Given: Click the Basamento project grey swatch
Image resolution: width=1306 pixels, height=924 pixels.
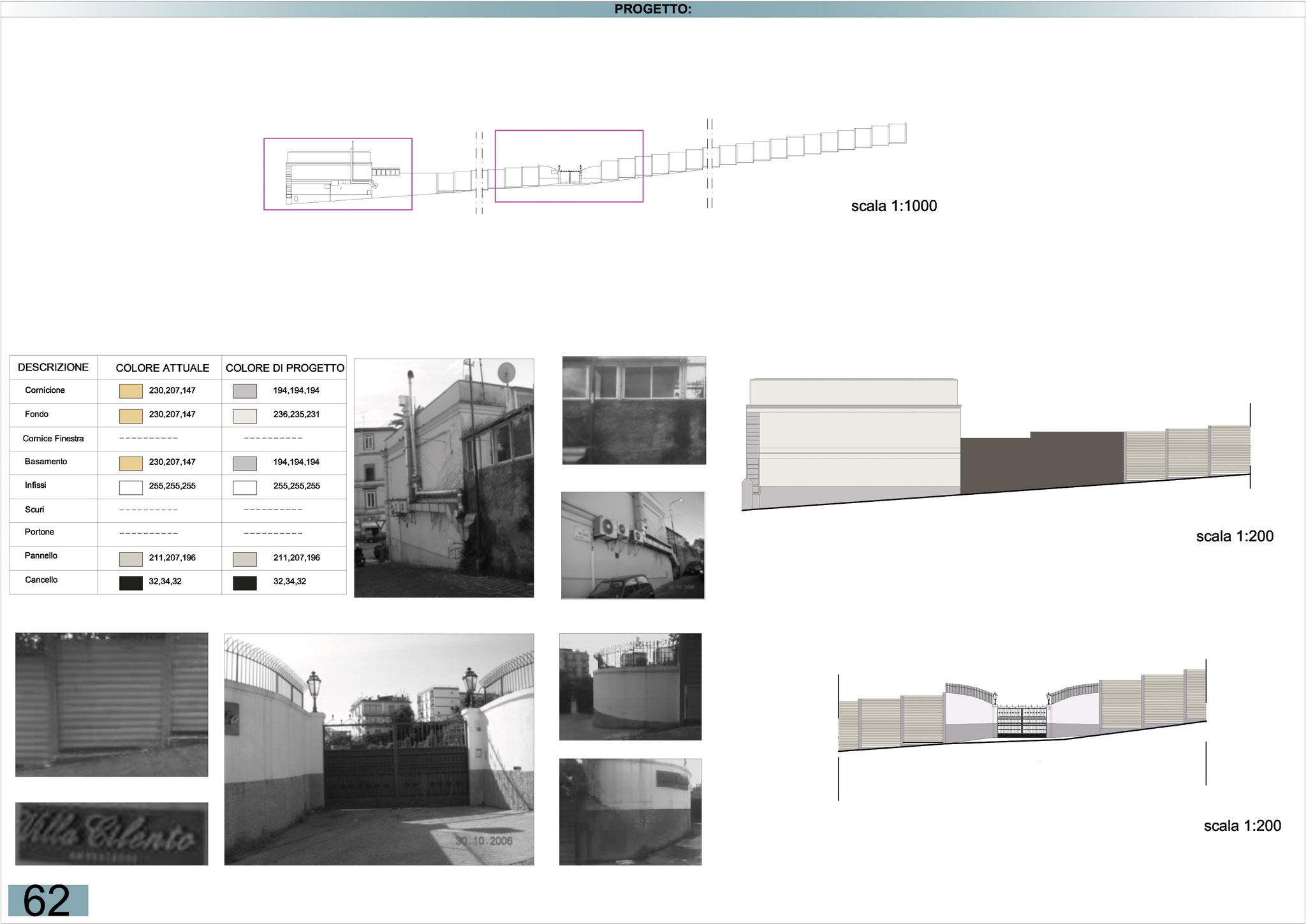Looking at the screenshot, I should click(245, 463).
